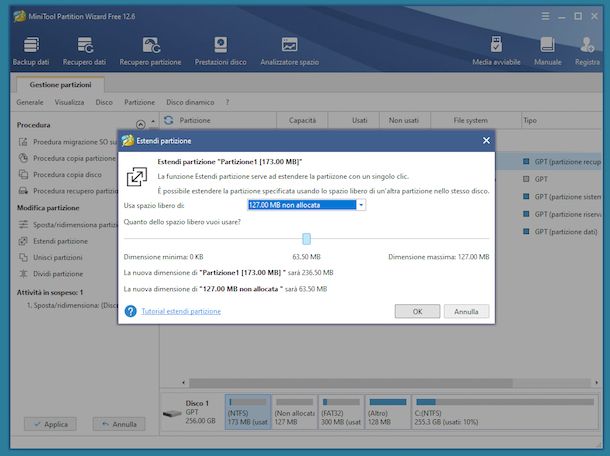
Task: Choose Unisci partizioni in the sidebar
Action: 50,258
